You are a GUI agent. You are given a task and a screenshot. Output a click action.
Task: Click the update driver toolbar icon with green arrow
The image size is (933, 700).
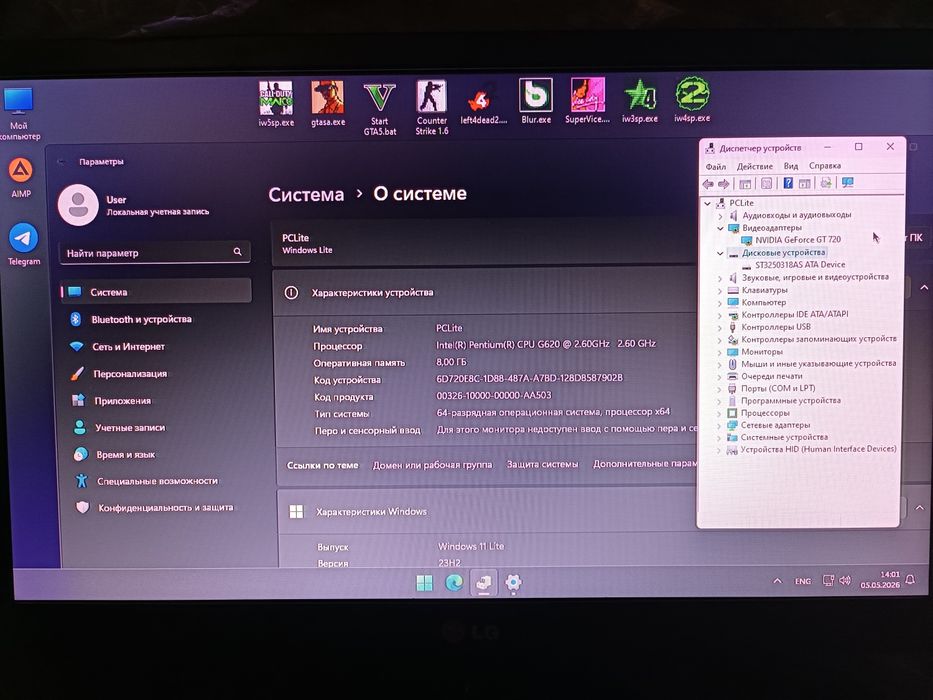[826, 183]
